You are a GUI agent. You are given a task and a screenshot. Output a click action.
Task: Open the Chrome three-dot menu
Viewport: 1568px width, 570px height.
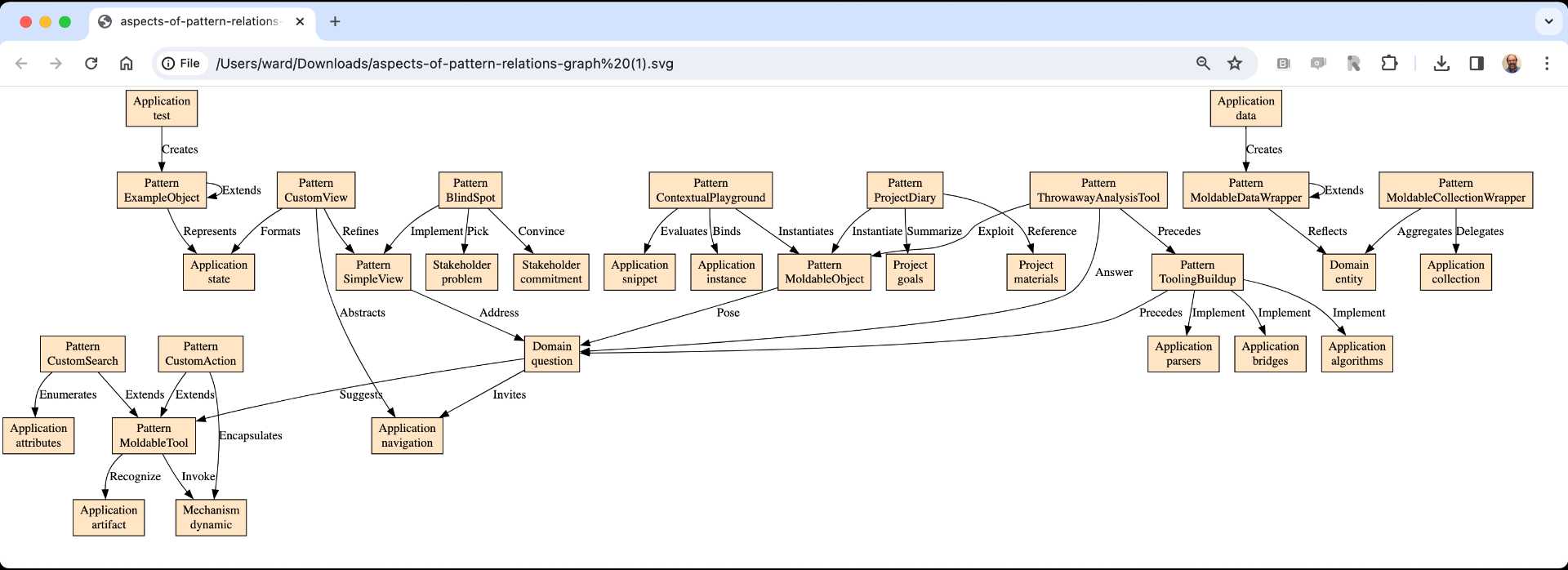1547,63
